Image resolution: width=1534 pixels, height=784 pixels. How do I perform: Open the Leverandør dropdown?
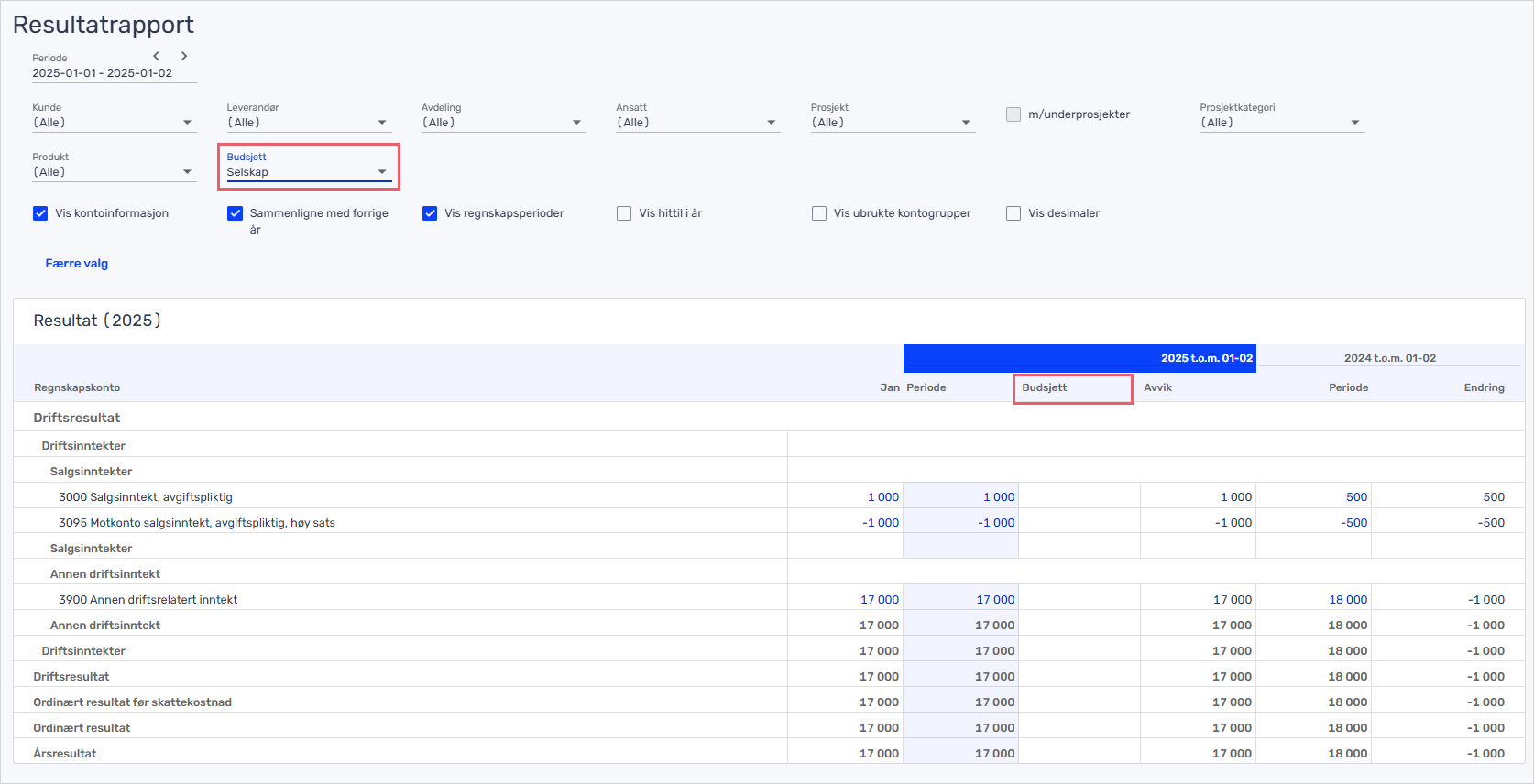pyautogui.click(x=309, y=123)
